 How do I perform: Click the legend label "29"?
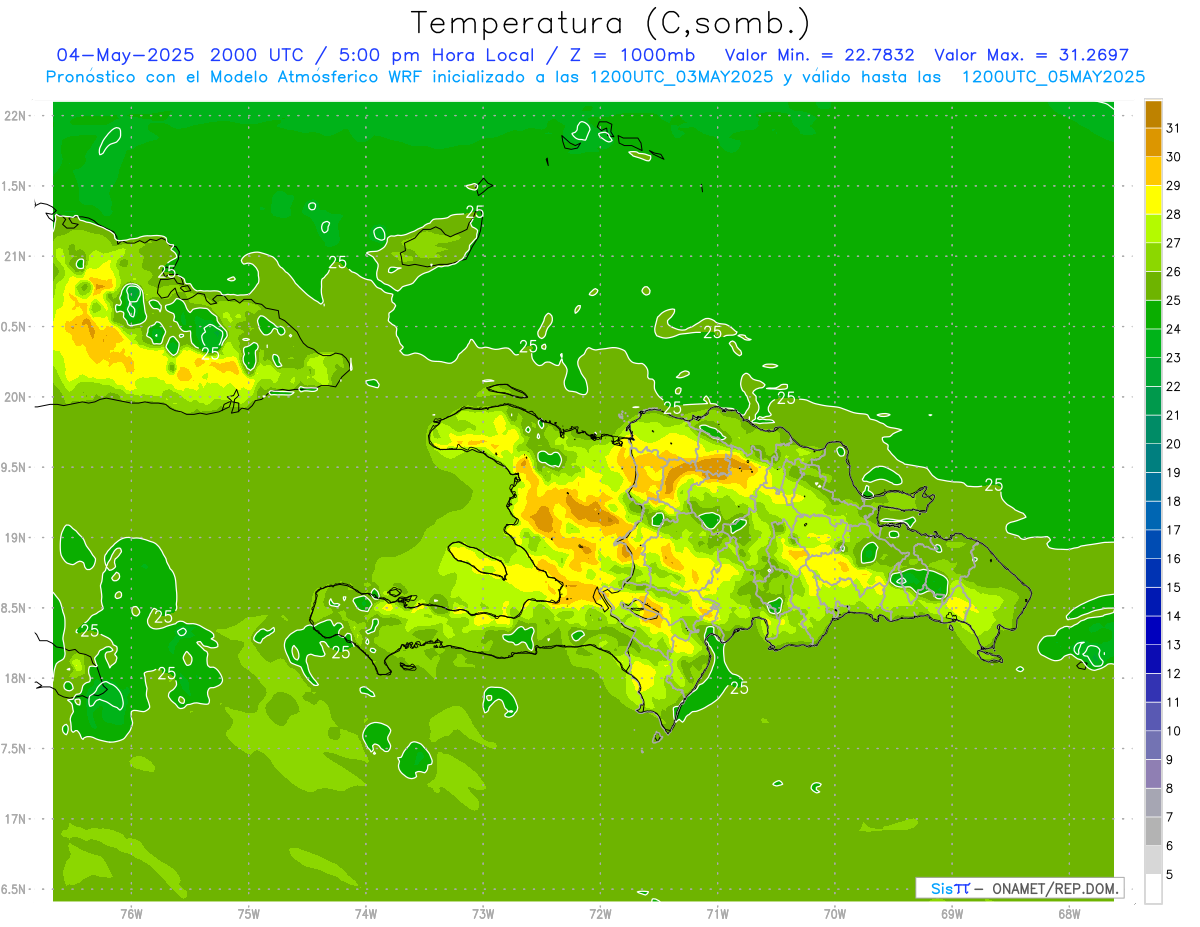click(1173, 186)
